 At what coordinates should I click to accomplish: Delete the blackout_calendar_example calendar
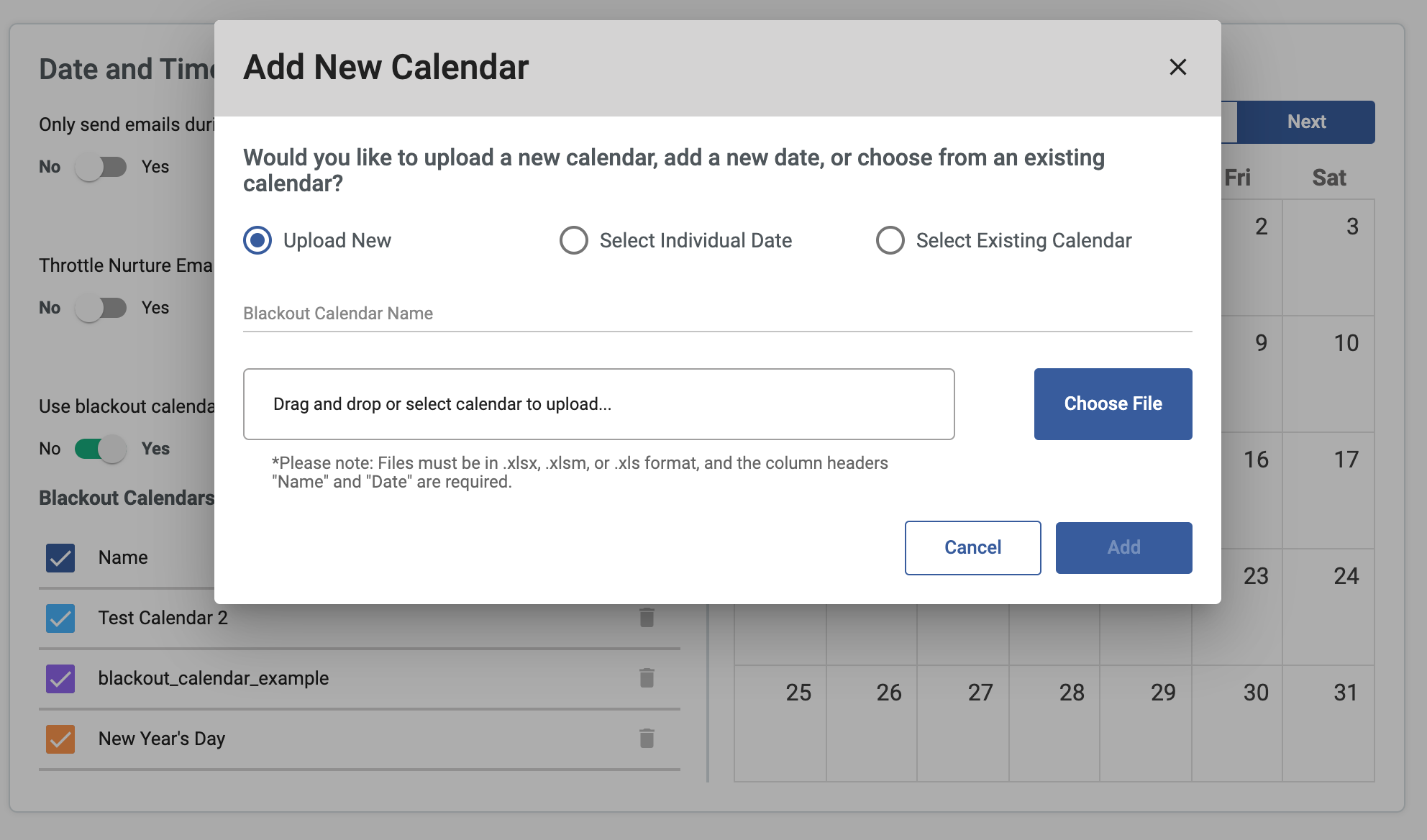646,677
